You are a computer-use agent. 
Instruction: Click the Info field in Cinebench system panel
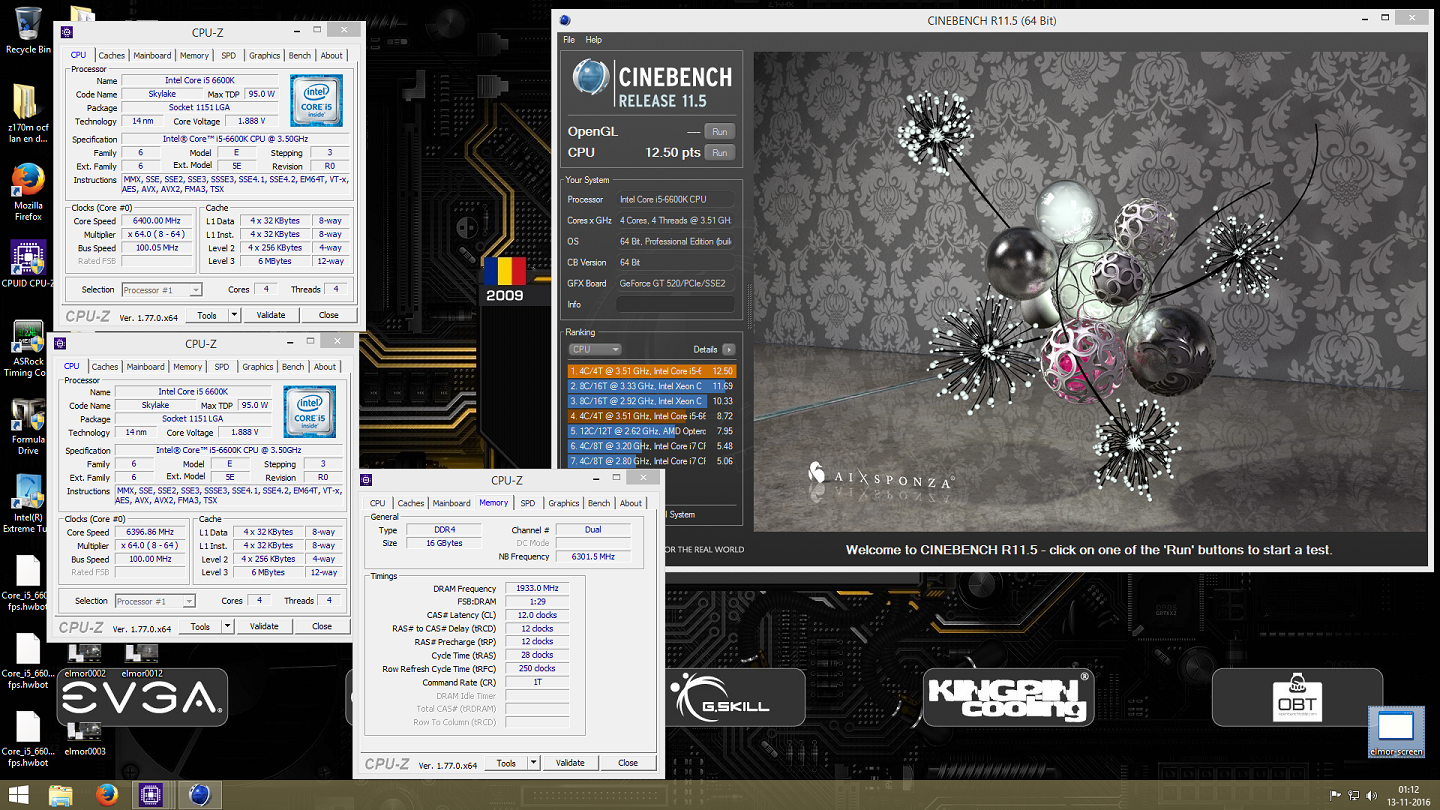pyautogui.click(x=675, y=304)
